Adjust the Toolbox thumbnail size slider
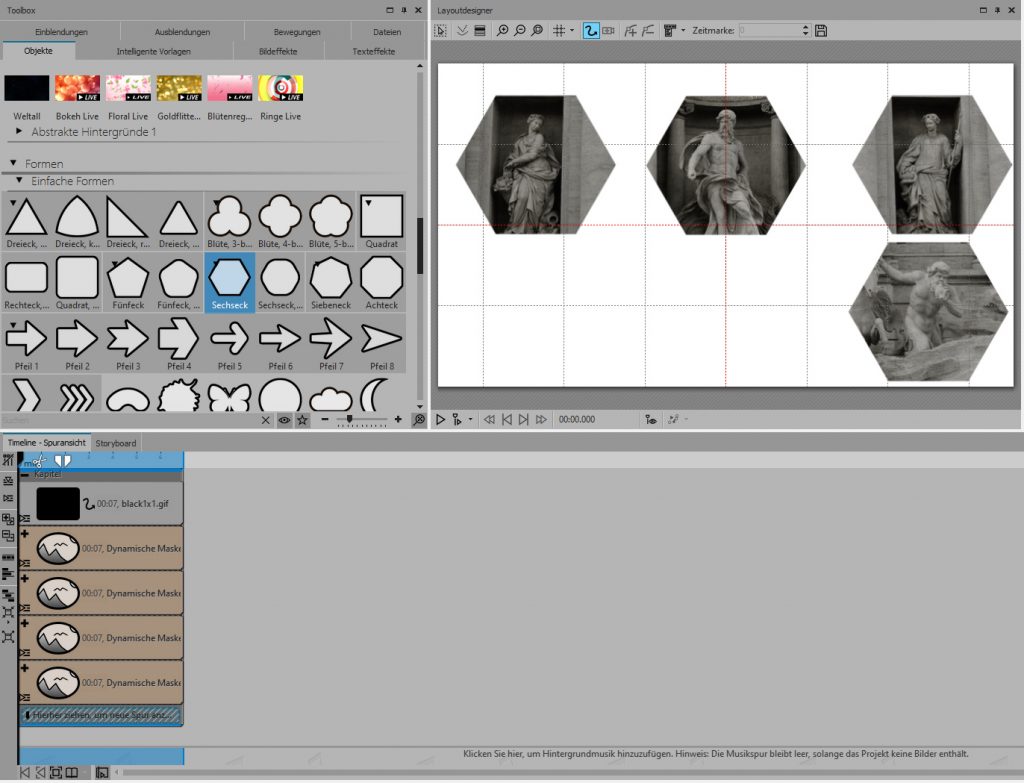Image resolution: width=1024 pixels, height=783 pixels. click(x=349, y=420)
